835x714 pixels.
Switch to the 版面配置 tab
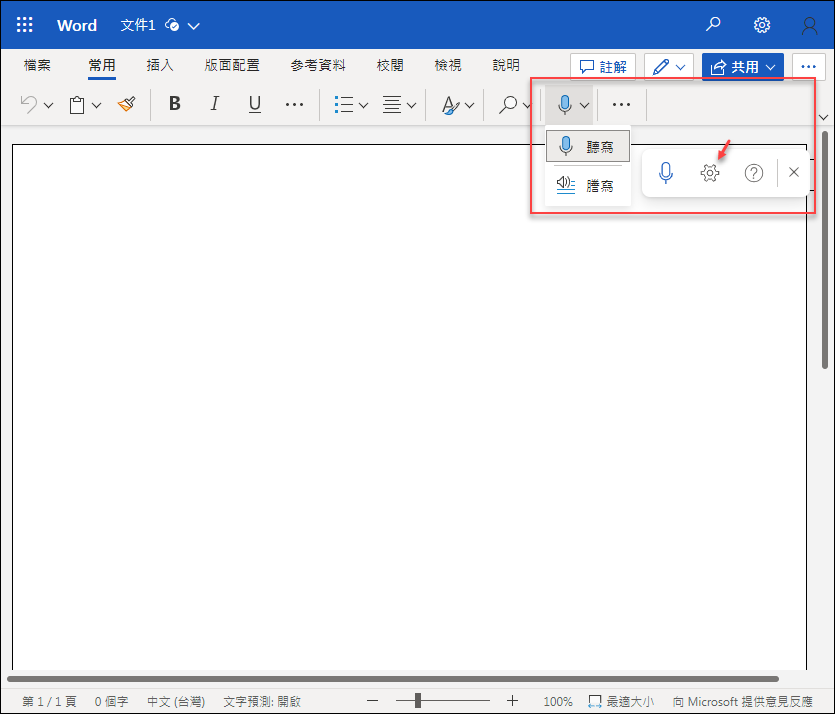click(x=232, y=65)
